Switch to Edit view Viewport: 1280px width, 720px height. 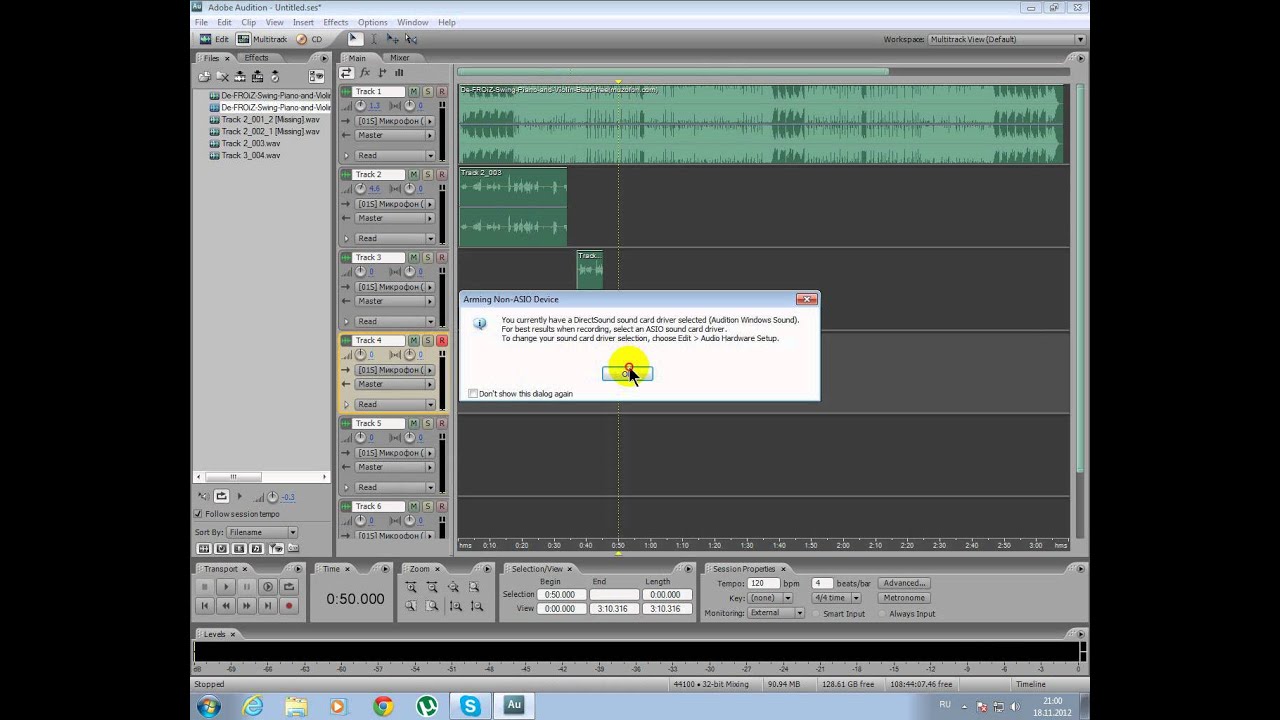pos(214,39)
